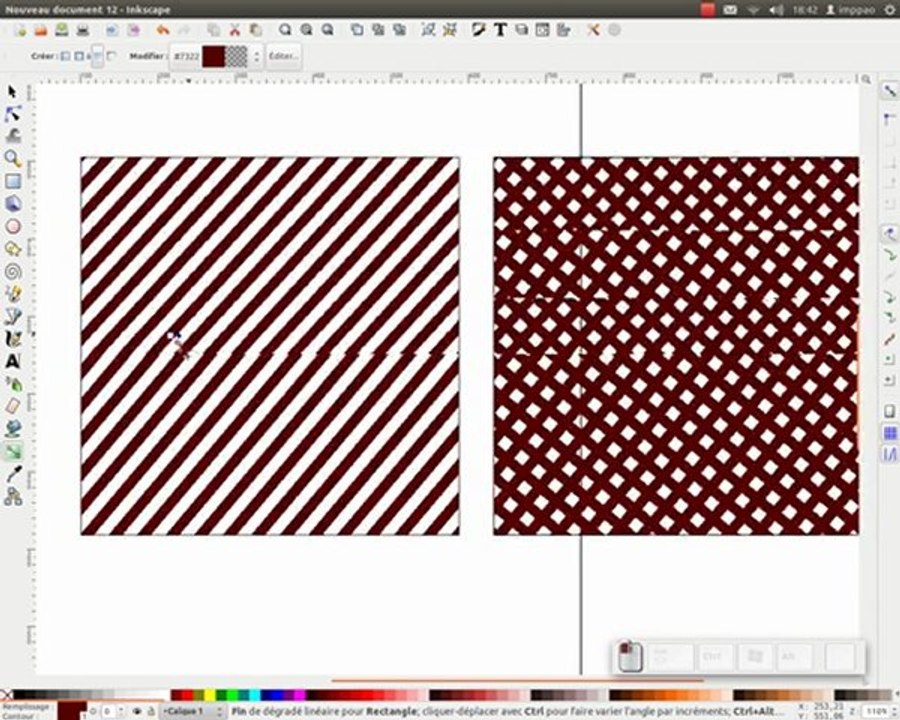Click the Import icon
900x720 pixels.
[x=112, y=30]
